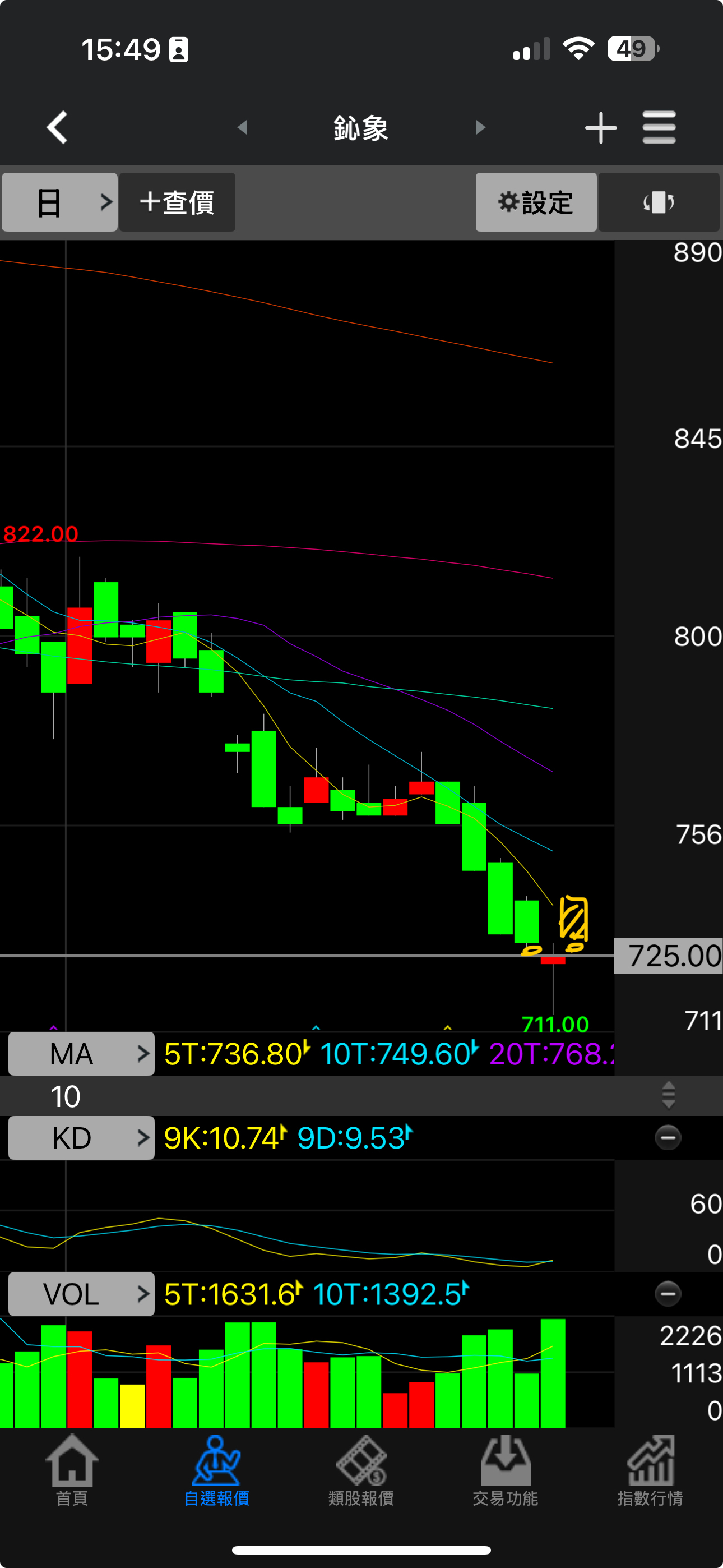Expand the VOL indicator selector

click(x=81, y=1293)
